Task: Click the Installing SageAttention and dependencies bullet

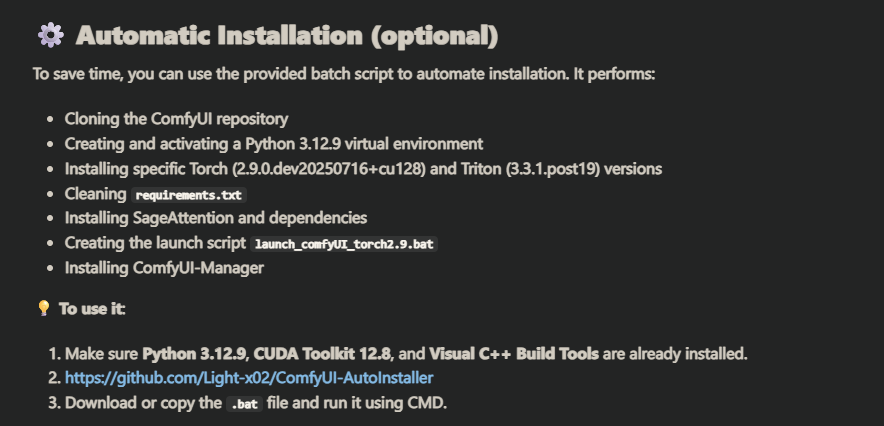Action: tap(215, 218)
